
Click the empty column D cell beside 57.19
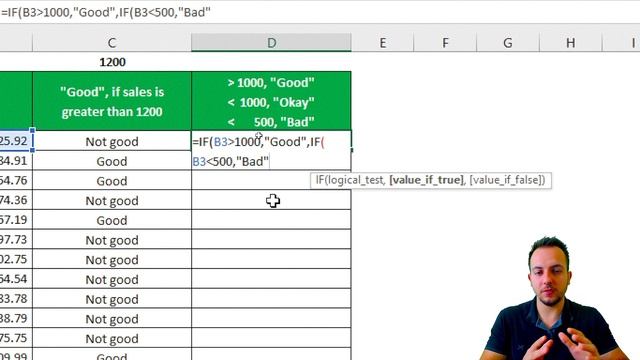click(271, 220)
